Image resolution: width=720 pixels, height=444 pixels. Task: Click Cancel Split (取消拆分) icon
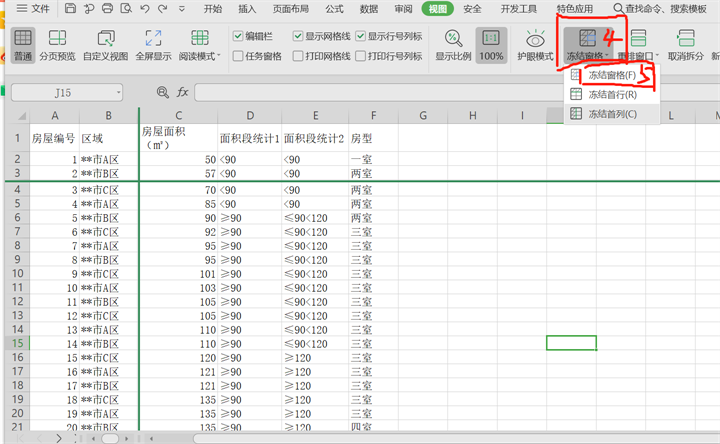(686, 40)
